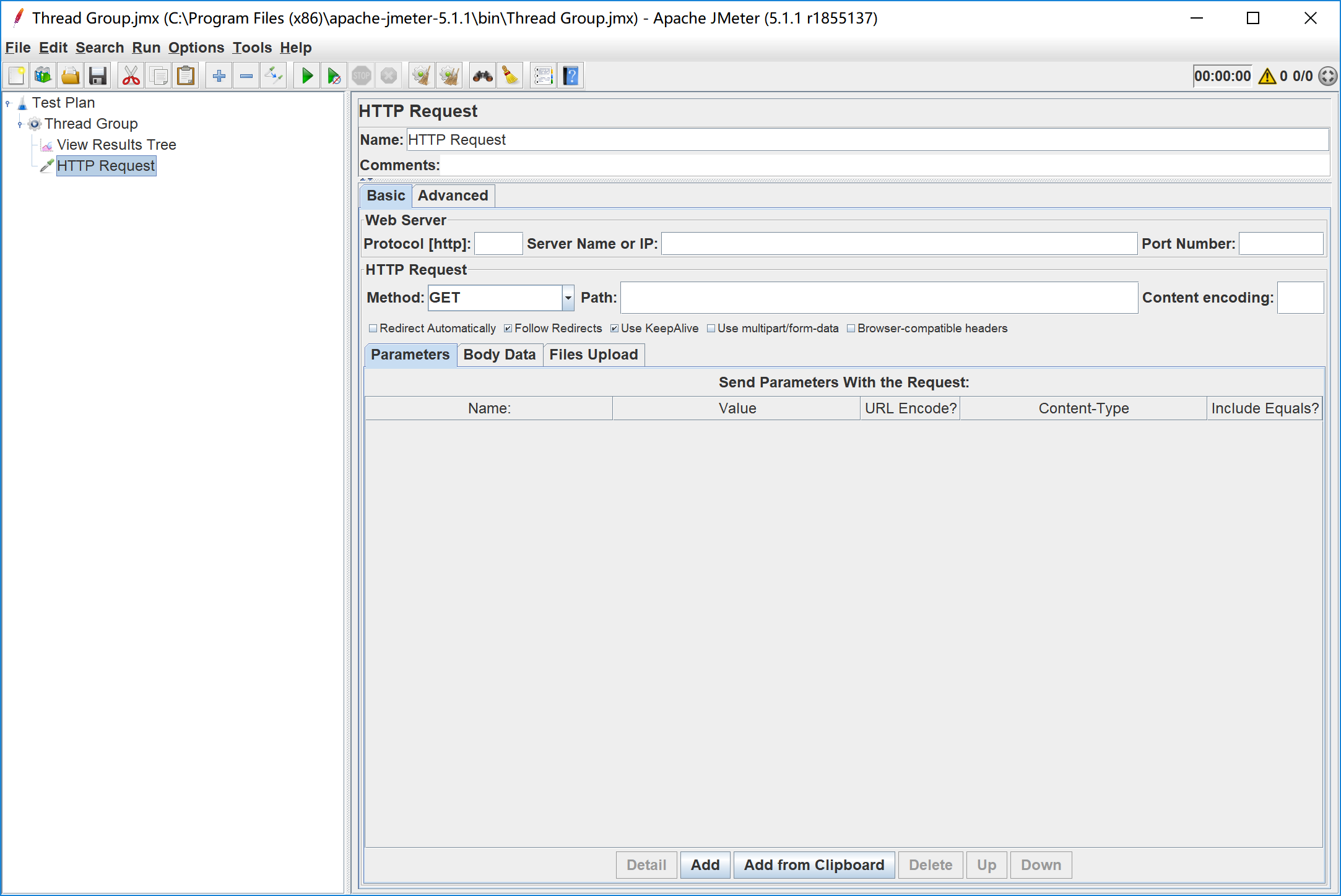Collapse the Test Plan tree node
This screenshot has height=896, width=1341.
click(8, 103)
